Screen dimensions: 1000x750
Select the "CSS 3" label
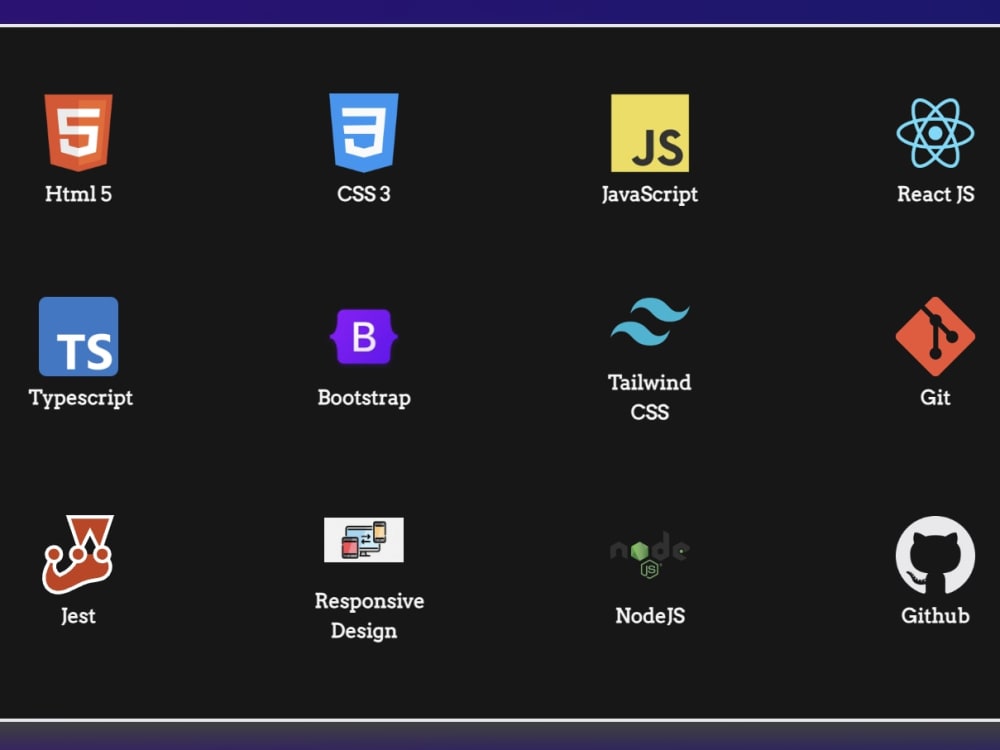coord(364,194)
